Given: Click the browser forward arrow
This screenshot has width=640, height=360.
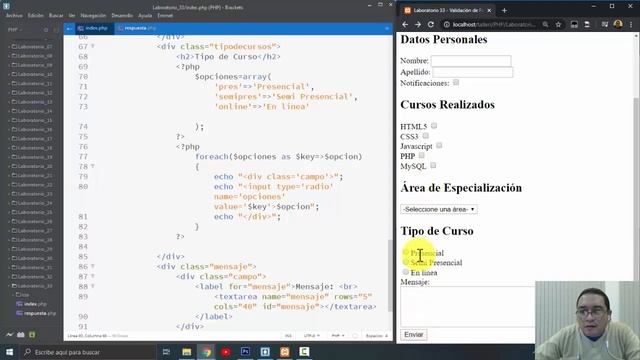Looking at the screenshot, I should point(418,24).
